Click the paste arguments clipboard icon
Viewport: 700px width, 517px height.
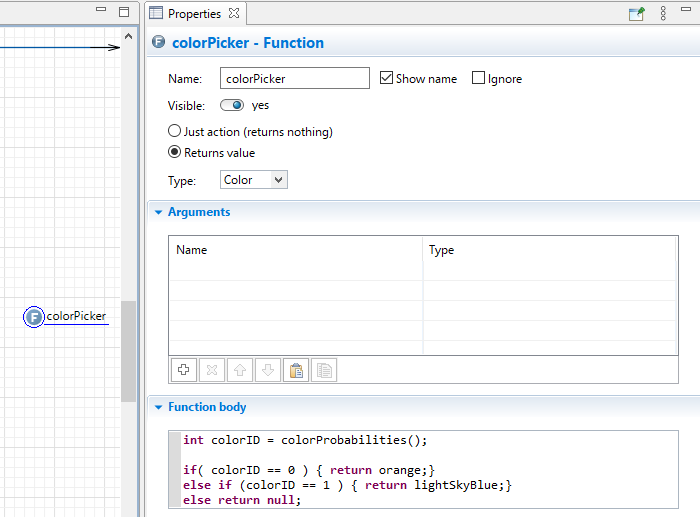pos(296,370)
